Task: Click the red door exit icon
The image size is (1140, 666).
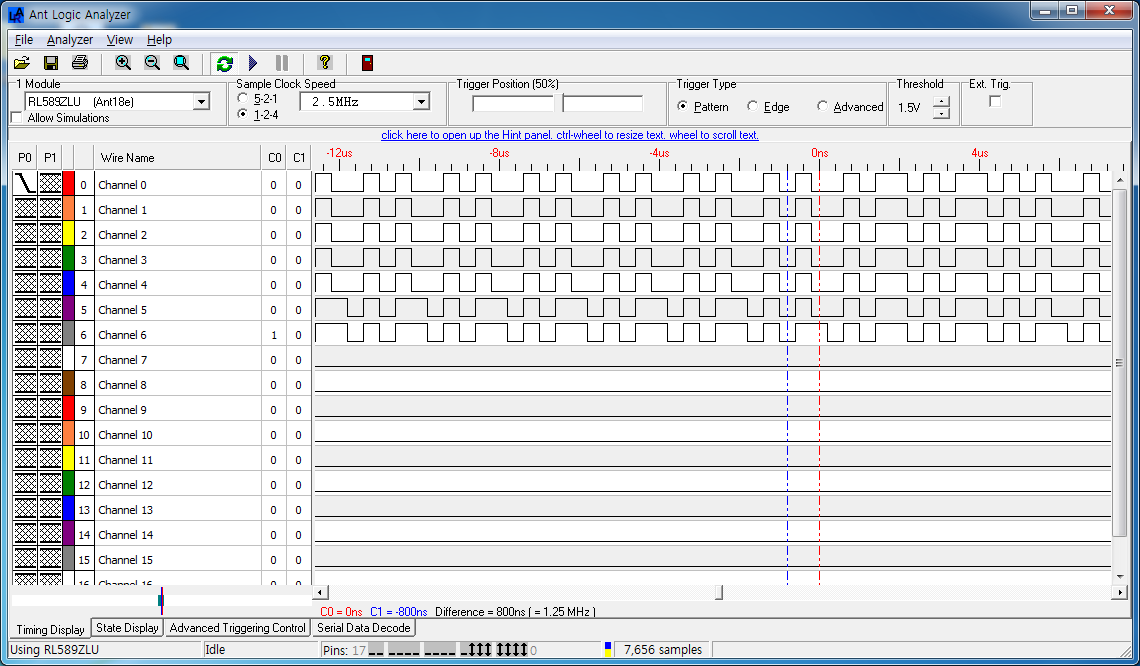Action: pos(368,63)
